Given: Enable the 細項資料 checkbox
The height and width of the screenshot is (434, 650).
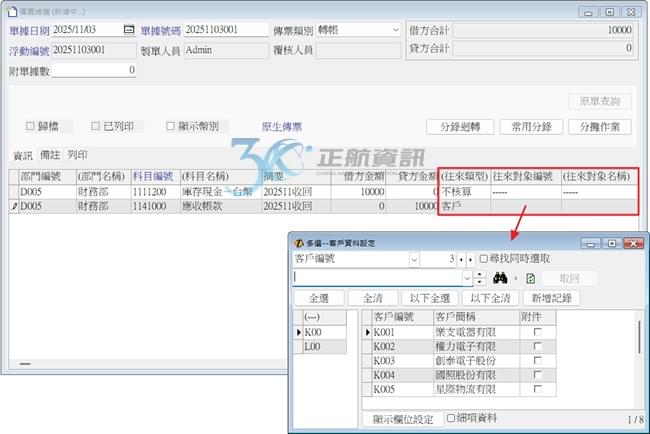Looking at the screenshot, I should 451,418.
